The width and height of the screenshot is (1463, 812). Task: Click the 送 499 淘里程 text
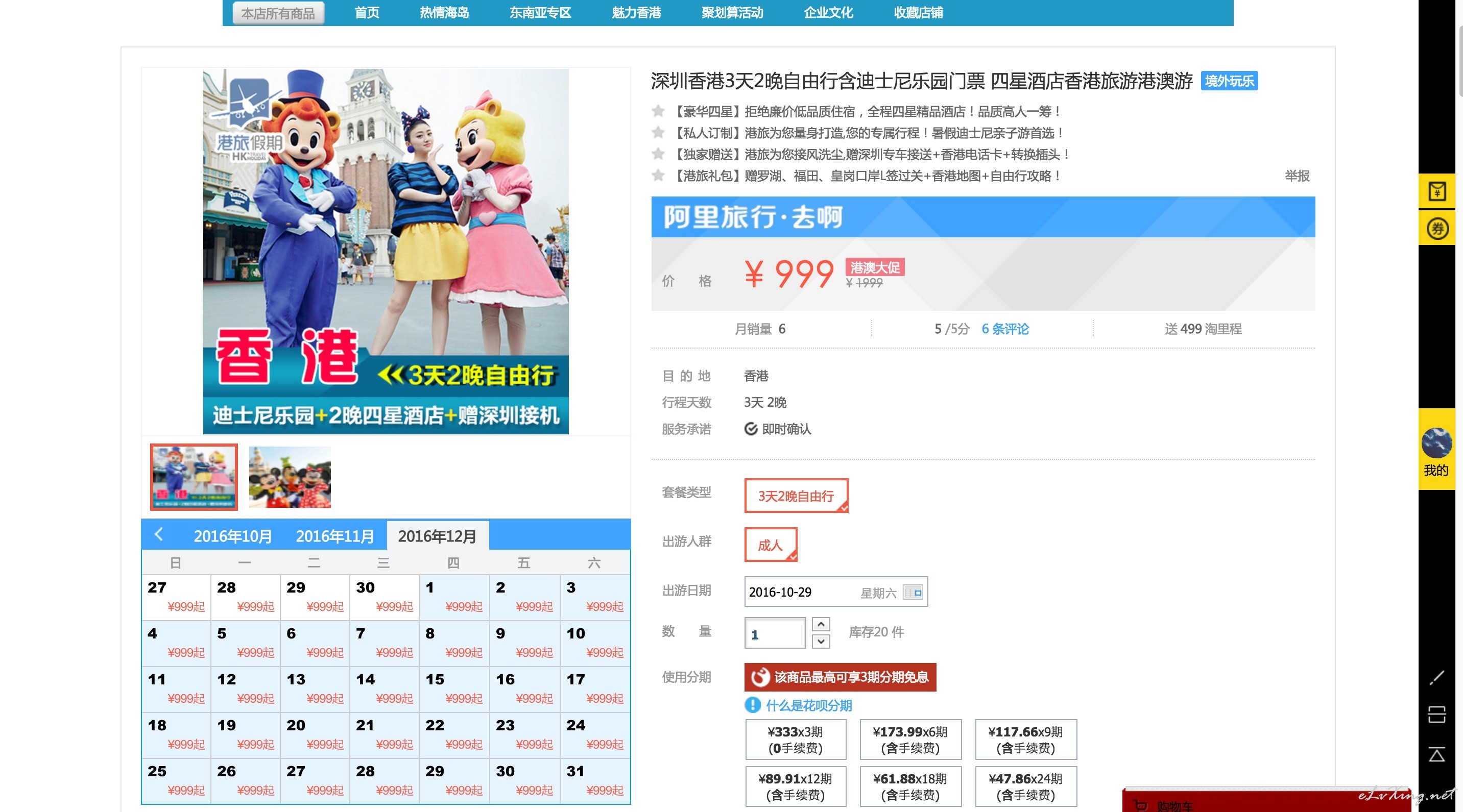[1203, 329]
